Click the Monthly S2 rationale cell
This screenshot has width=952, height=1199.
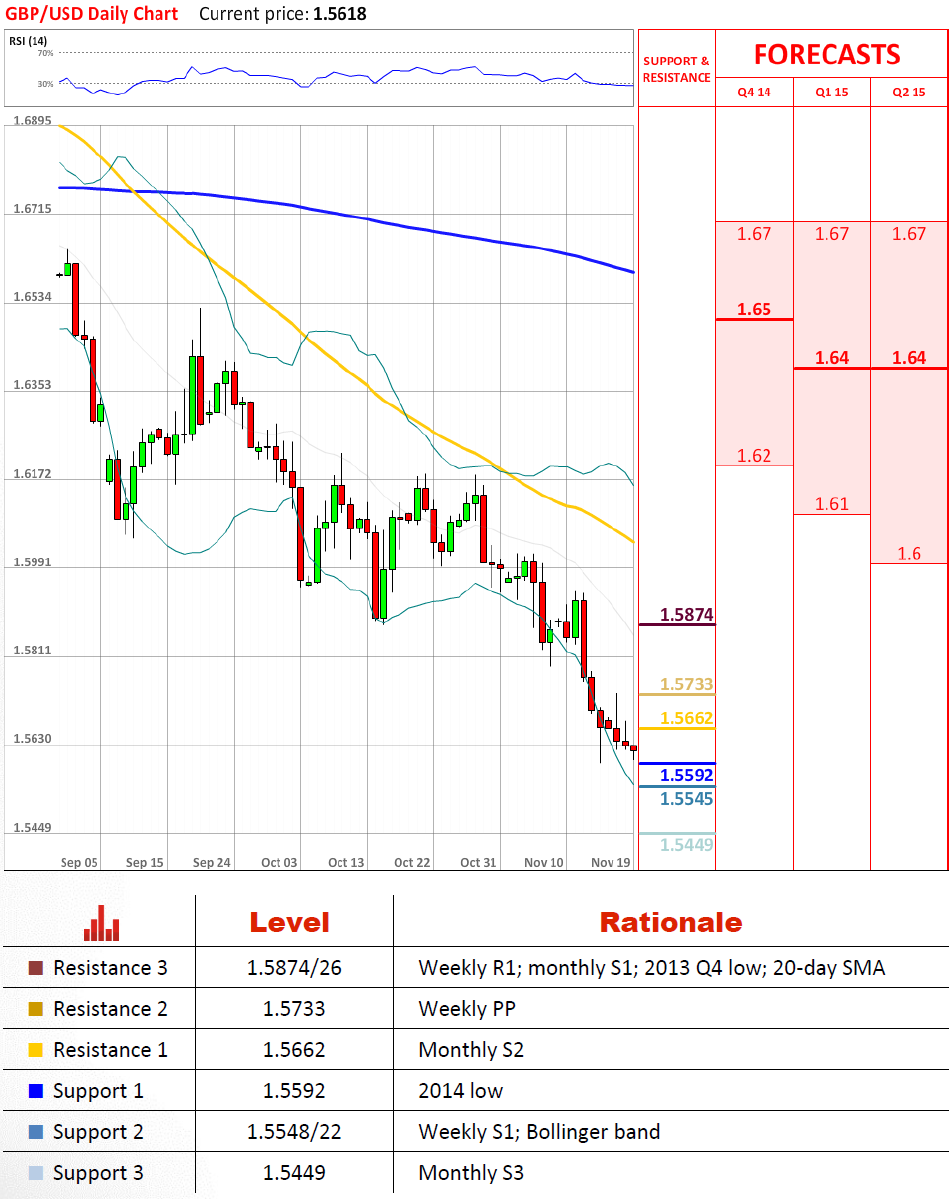(471, 1051)
